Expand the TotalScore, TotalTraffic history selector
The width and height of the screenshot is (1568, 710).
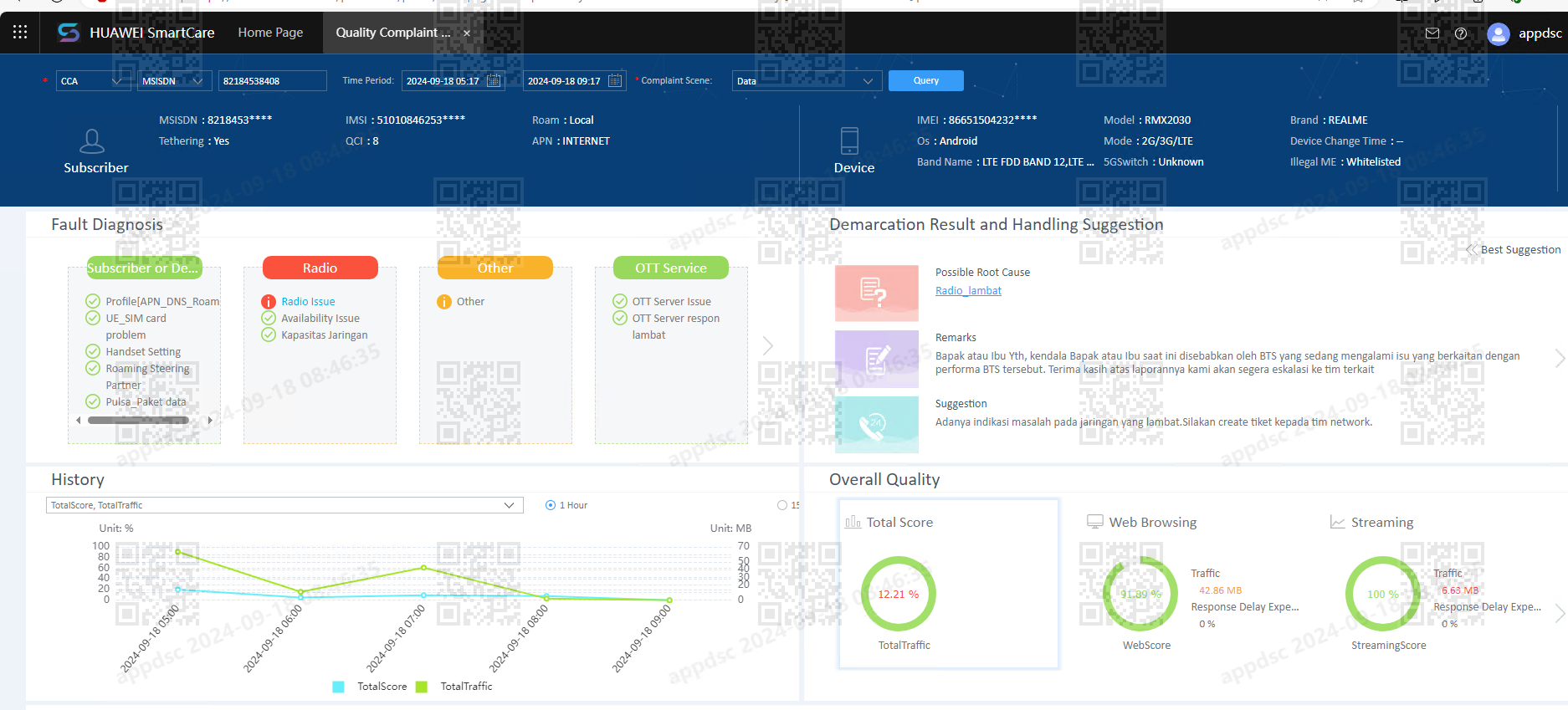point(284,505)
